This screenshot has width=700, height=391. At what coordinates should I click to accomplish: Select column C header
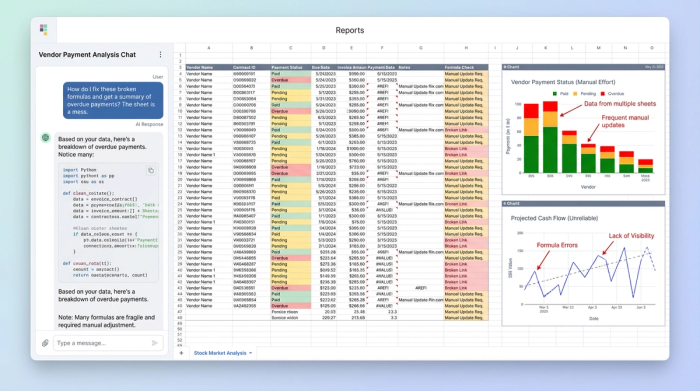coord(291,48)
